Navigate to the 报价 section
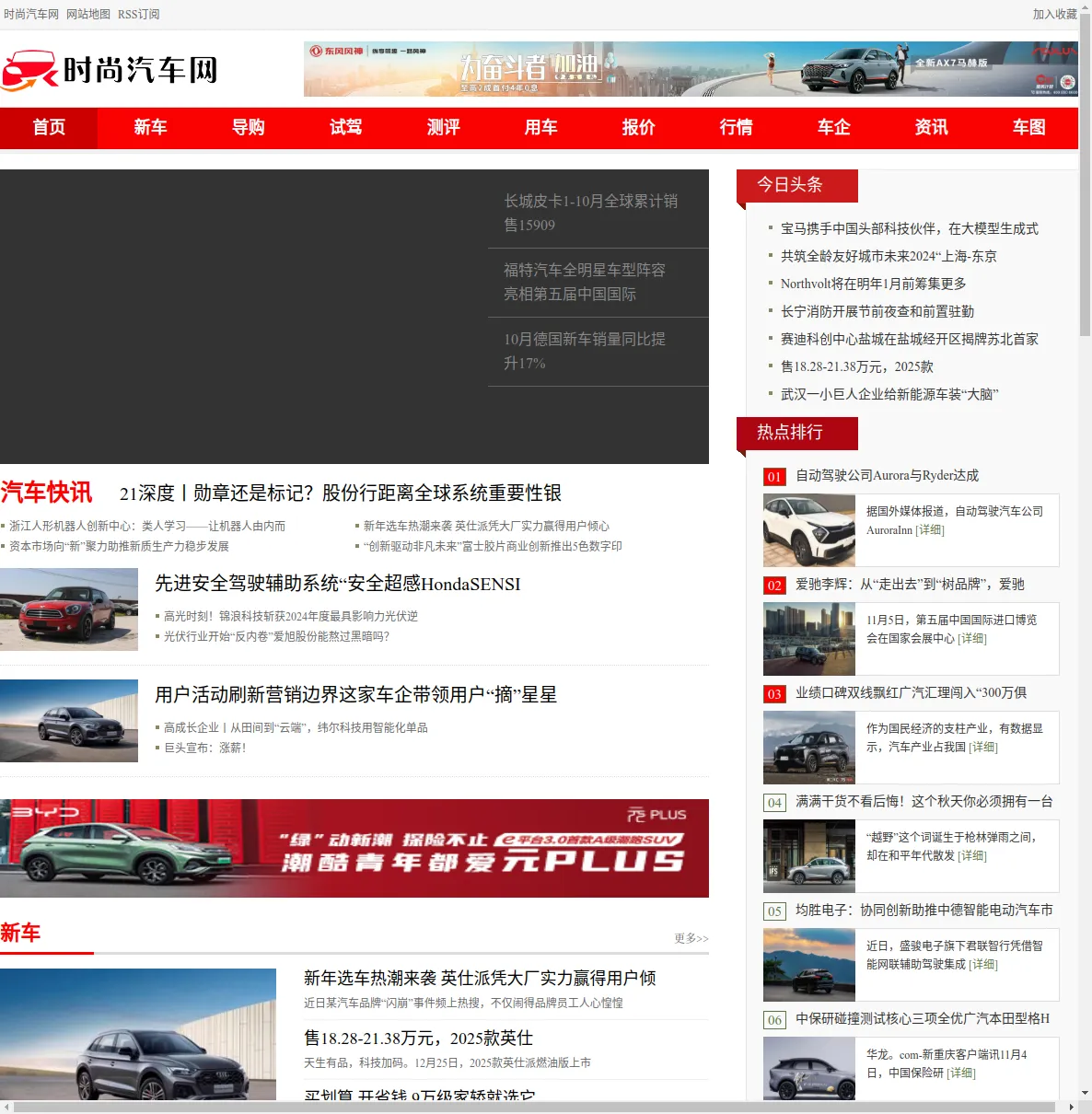The width and height of the screenshot is (1092, 1114). 638,128
